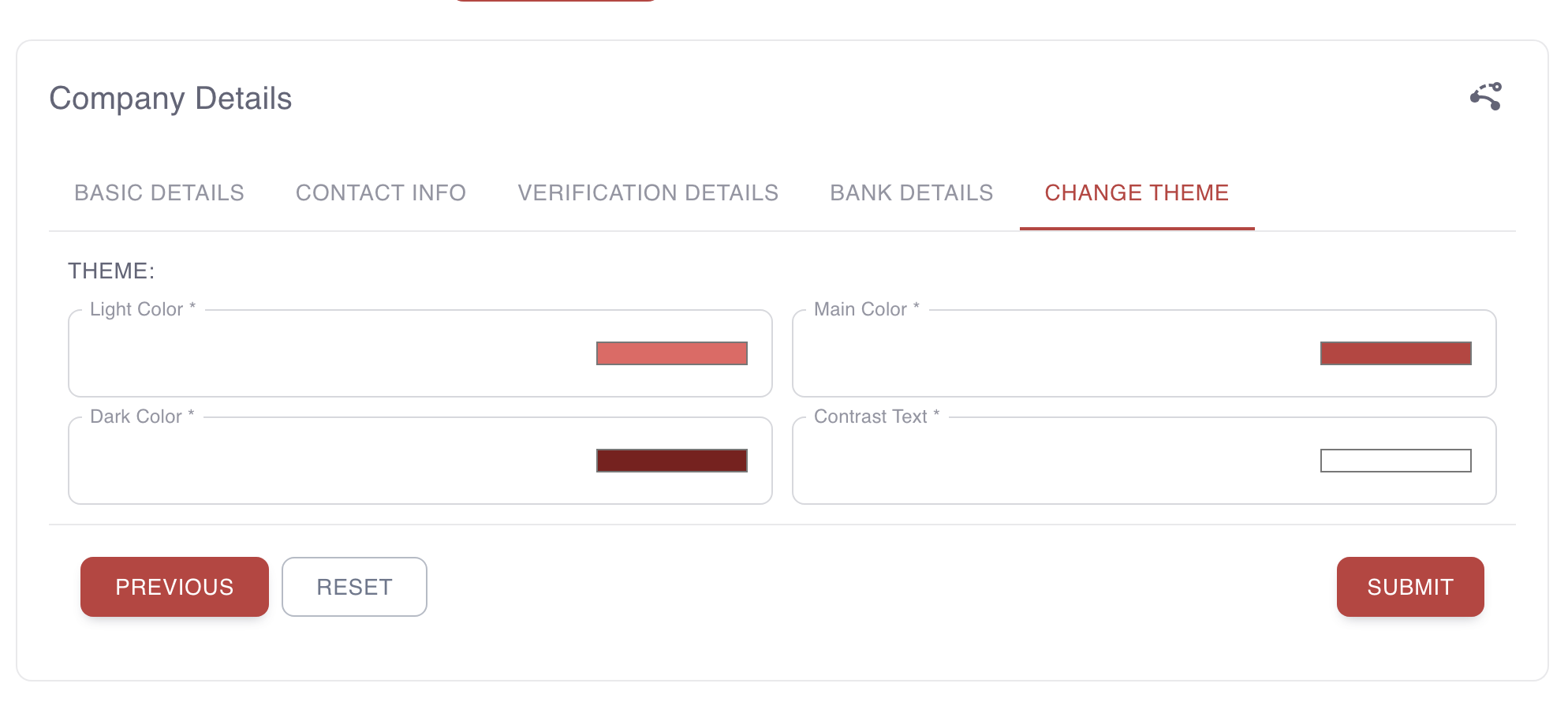This screenshot has width=1568, height=702.
Task: Click the share icon beside Company Details
Action: tap(1485, 97)
